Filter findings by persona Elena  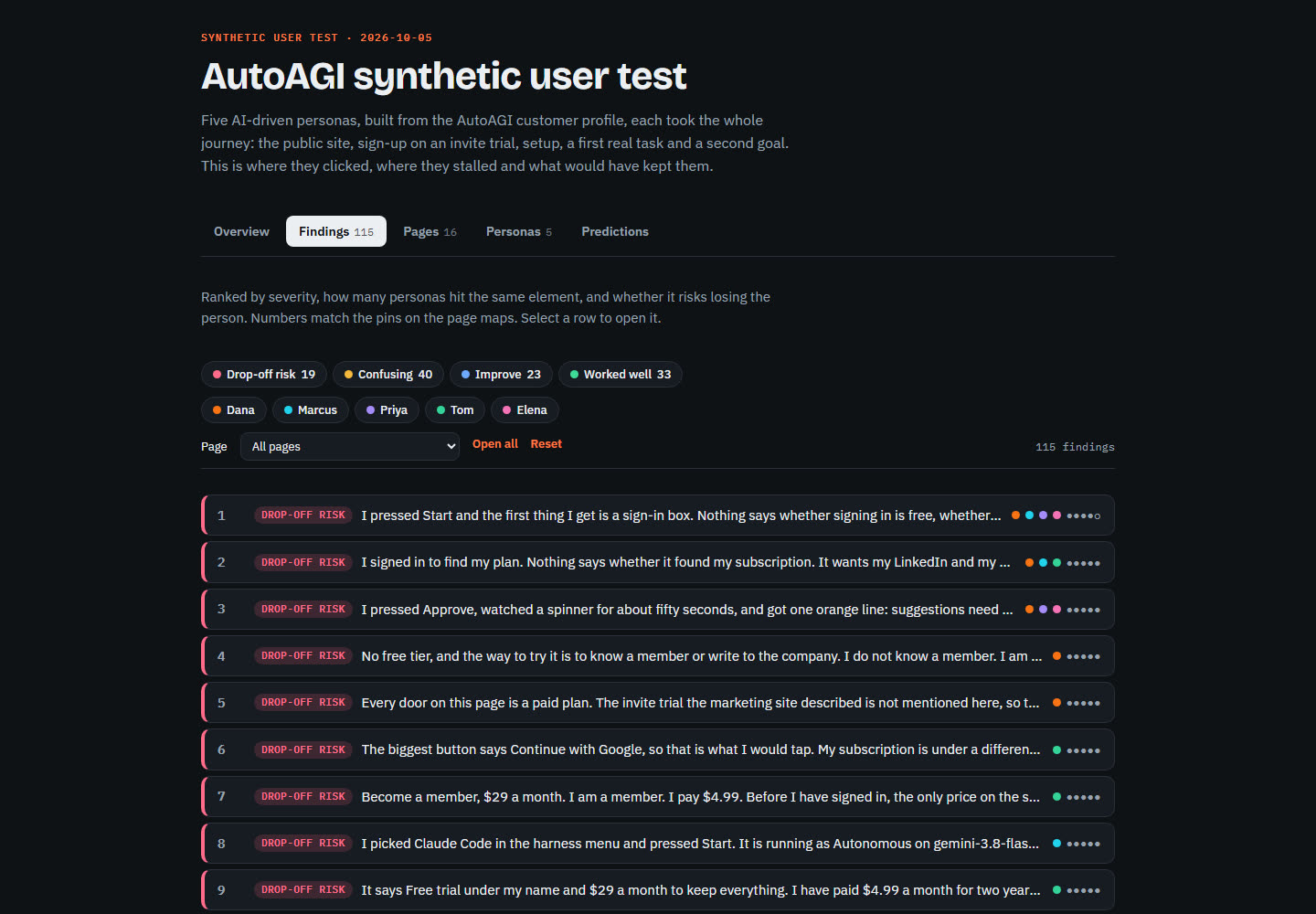pyautogui.click(x=525, y=409)
